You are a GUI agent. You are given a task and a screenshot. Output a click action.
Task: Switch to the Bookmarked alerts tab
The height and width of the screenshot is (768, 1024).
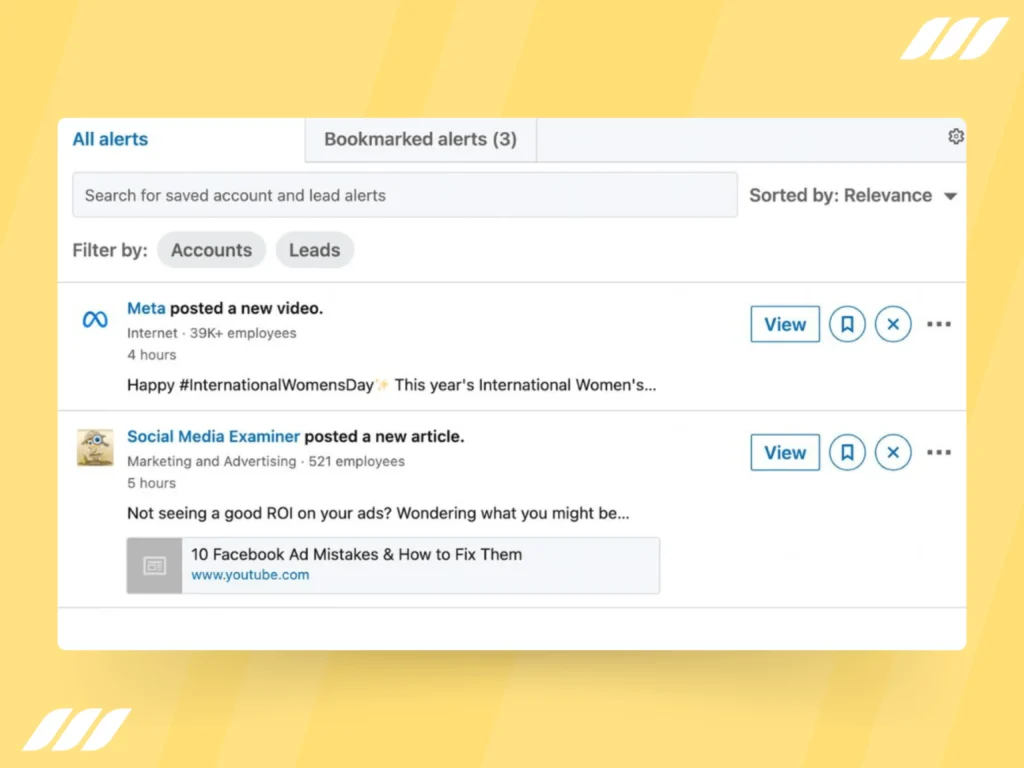(419, 139)
